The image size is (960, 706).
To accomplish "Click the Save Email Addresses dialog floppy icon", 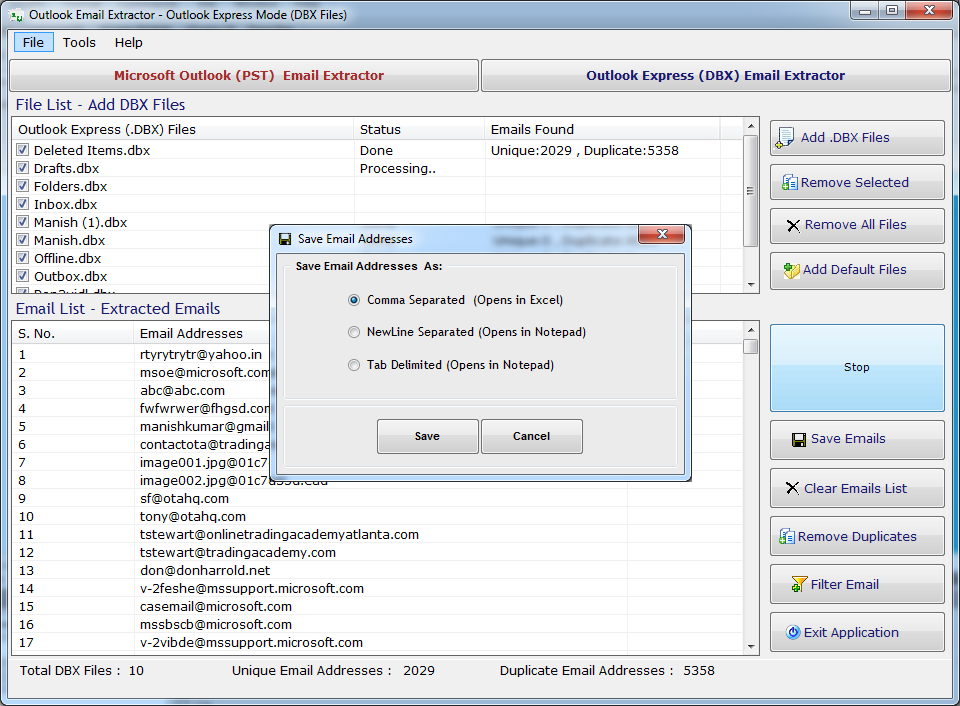I will coord(285,239).
